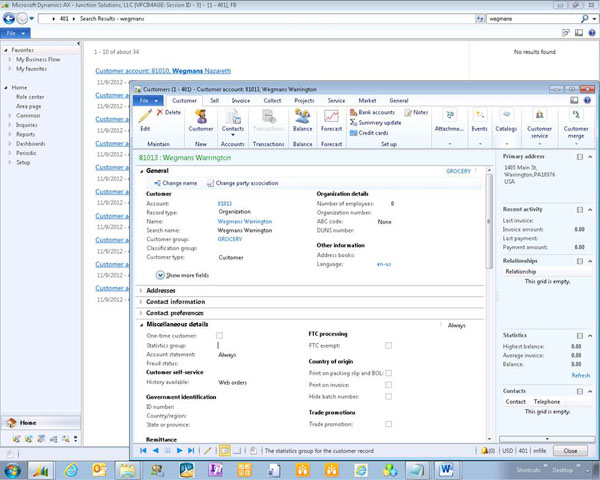Click the help icon in customer window
Viewport: 600px width, 480px height.
[x=587, y=100]
